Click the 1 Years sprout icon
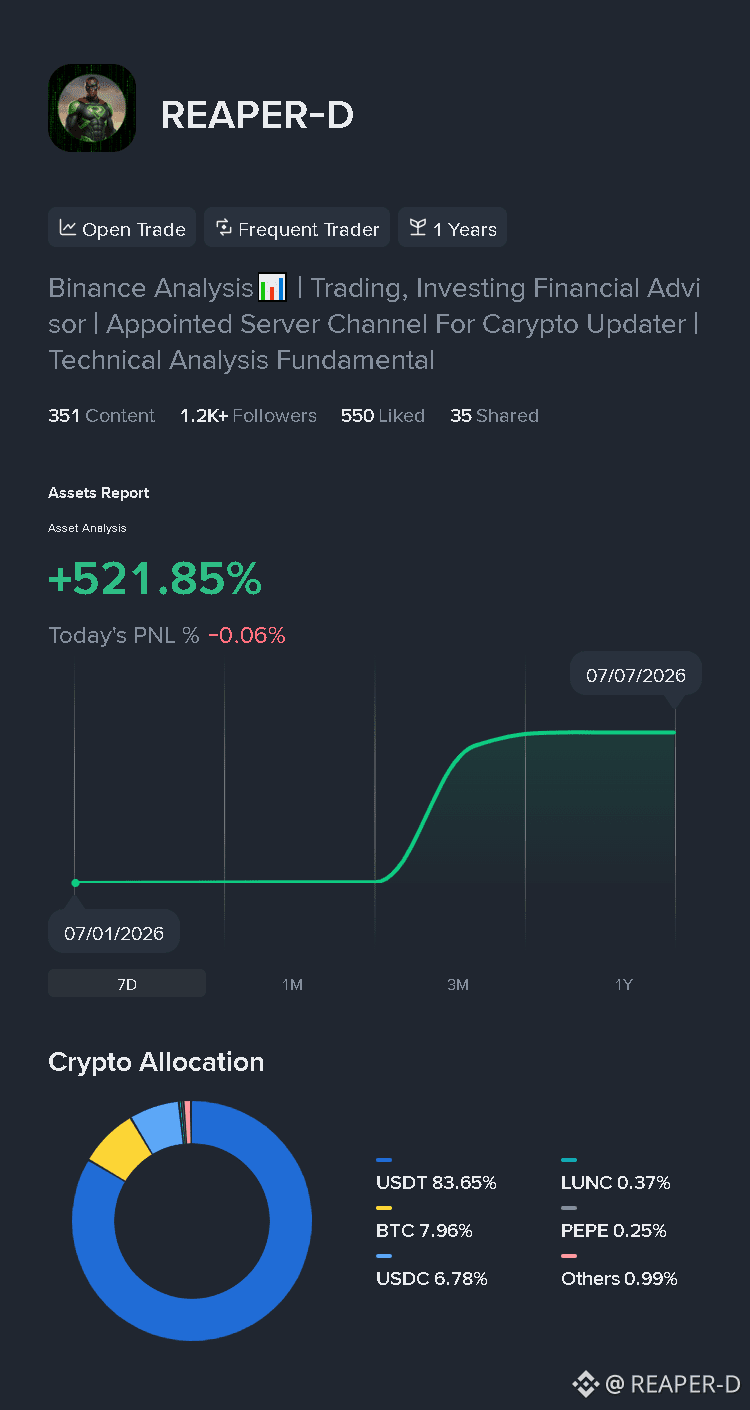 418,228
